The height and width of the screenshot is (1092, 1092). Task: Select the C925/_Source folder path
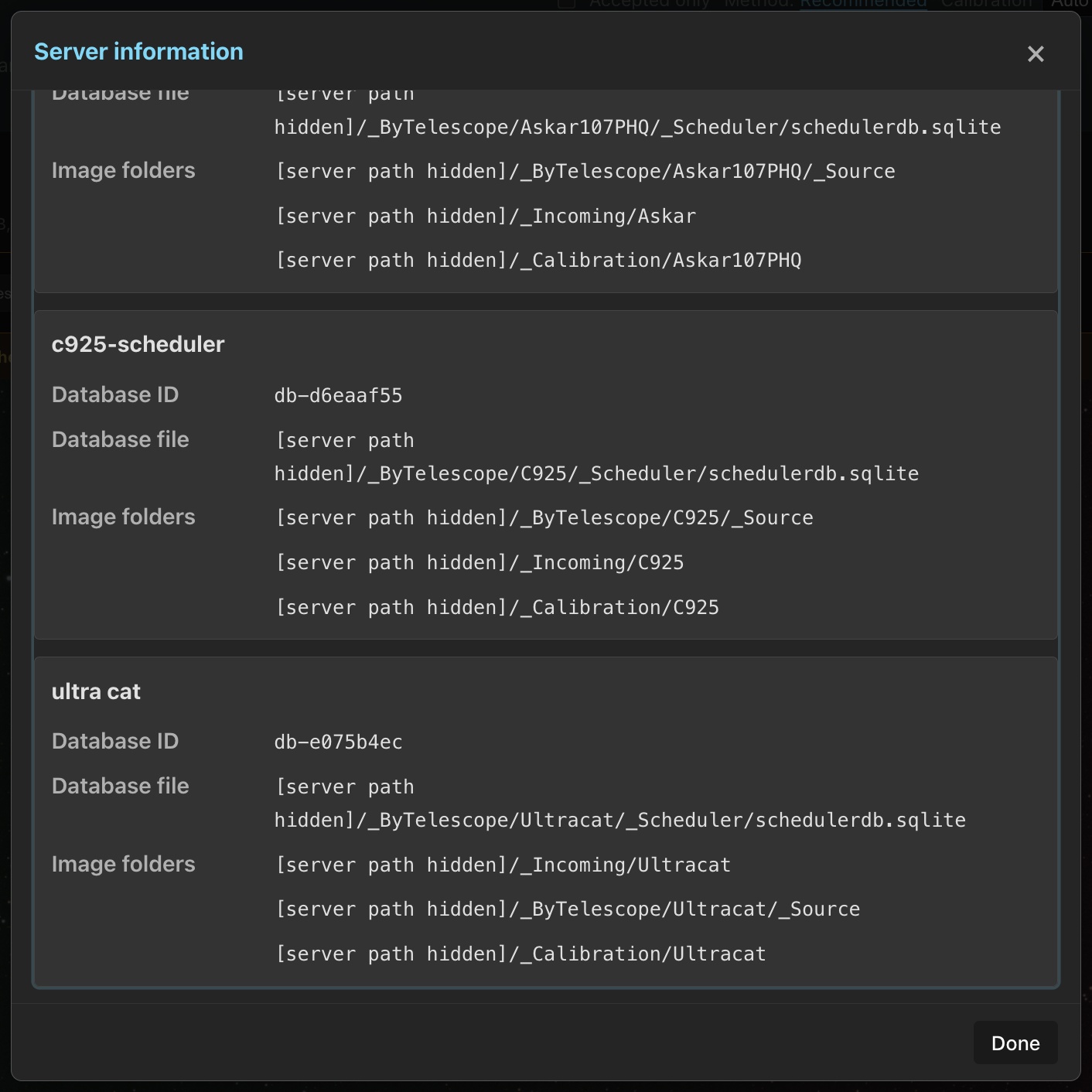point(544,517)
